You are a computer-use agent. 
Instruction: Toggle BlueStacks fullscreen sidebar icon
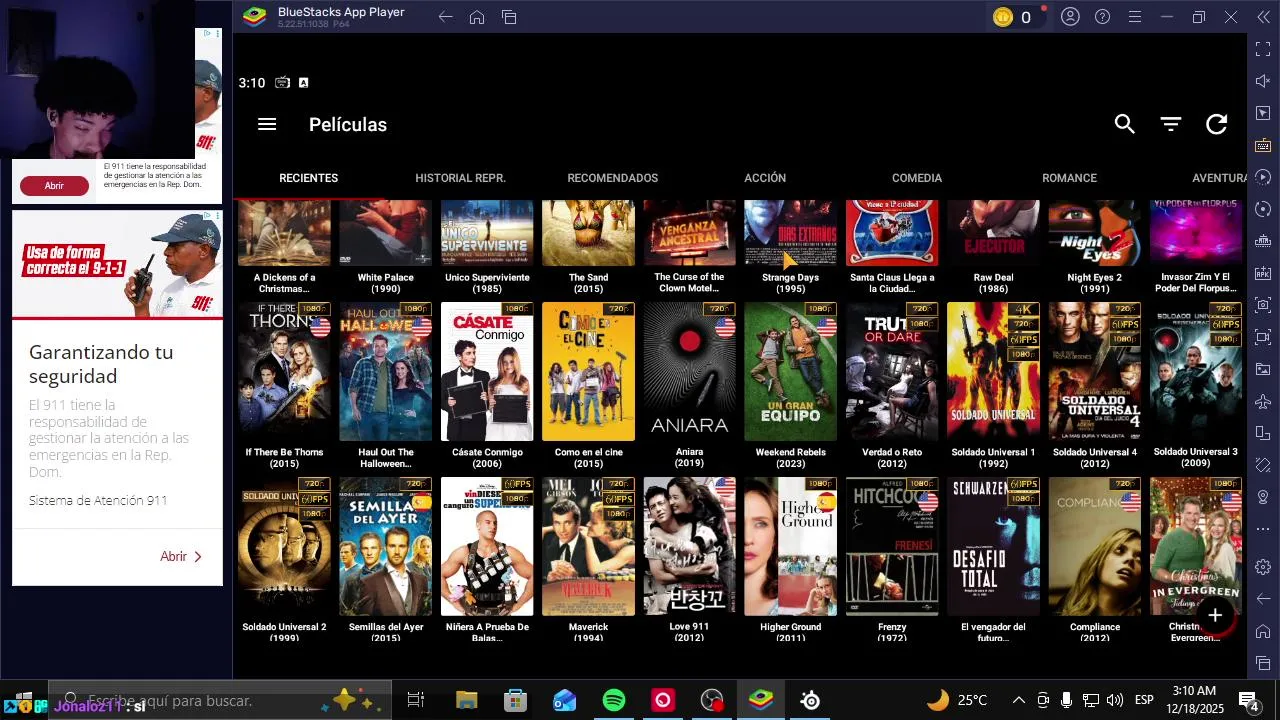pos(1263,49)
